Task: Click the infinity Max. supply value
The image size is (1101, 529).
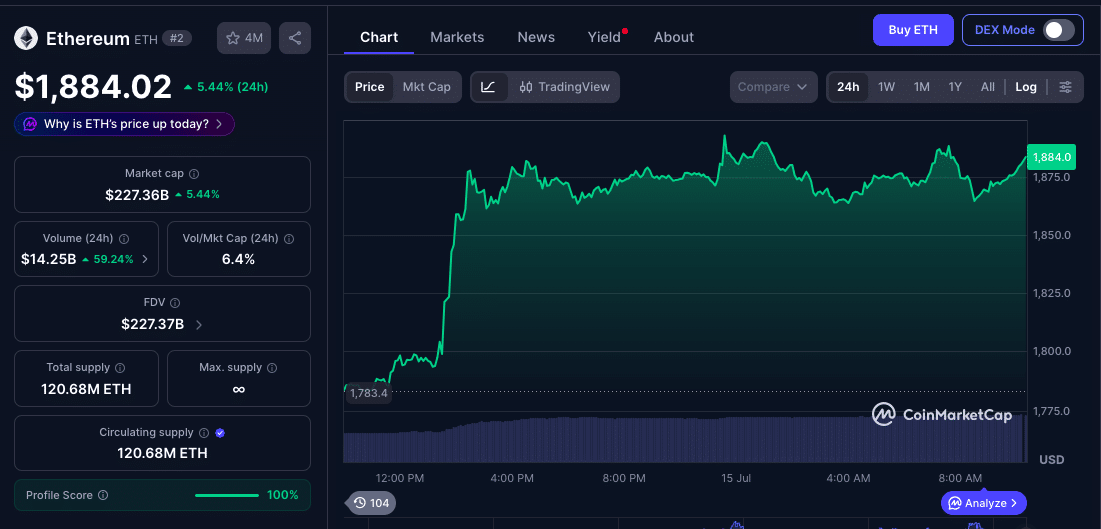Action: point(238,389)
